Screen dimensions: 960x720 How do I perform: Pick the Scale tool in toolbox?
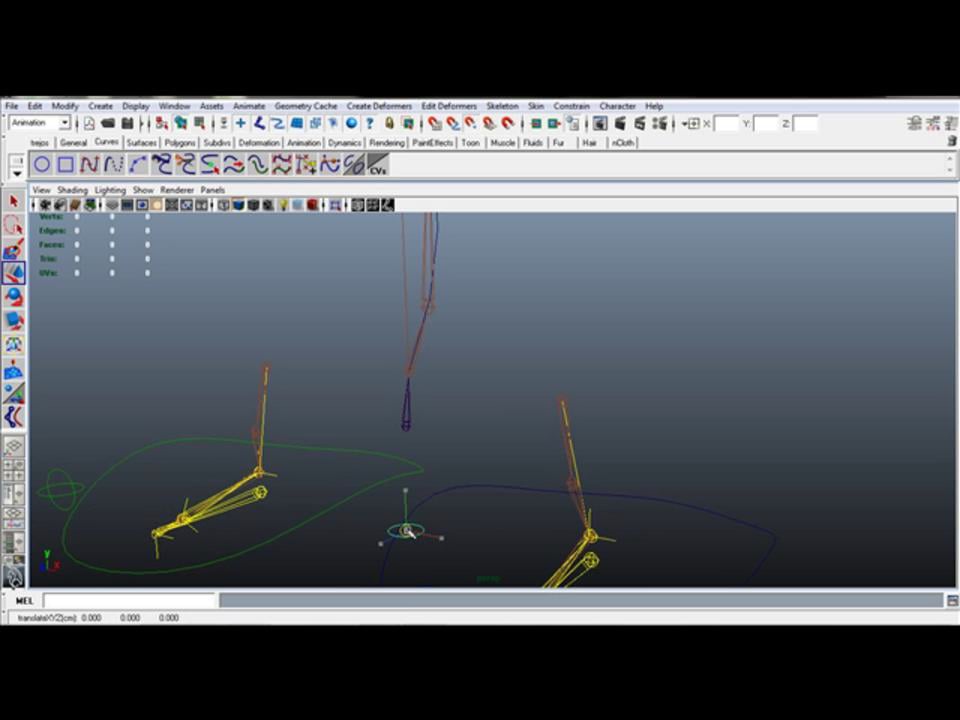pos(13,320)
